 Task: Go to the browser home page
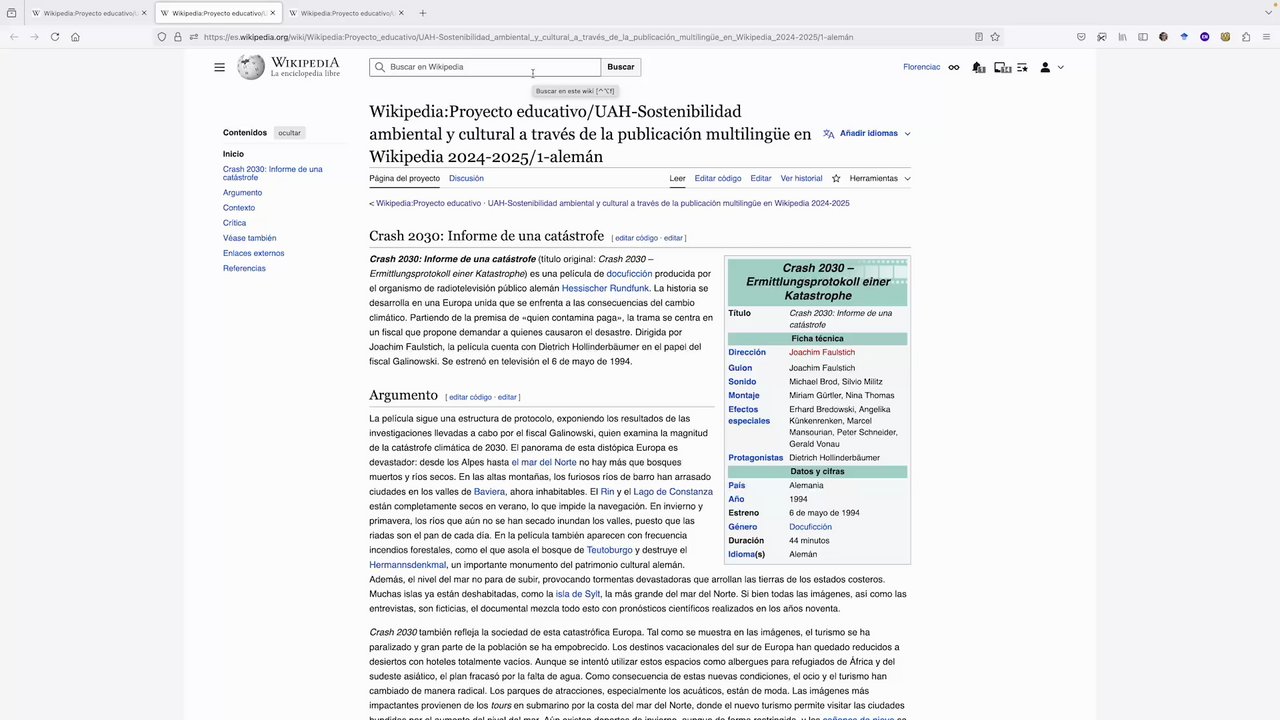click(75, 37)
